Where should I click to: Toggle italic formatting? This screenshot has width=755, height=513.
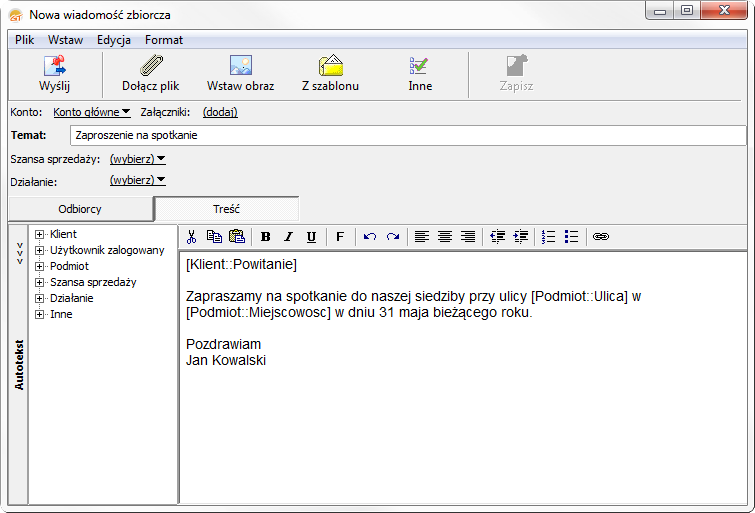[x=288, y=237]
